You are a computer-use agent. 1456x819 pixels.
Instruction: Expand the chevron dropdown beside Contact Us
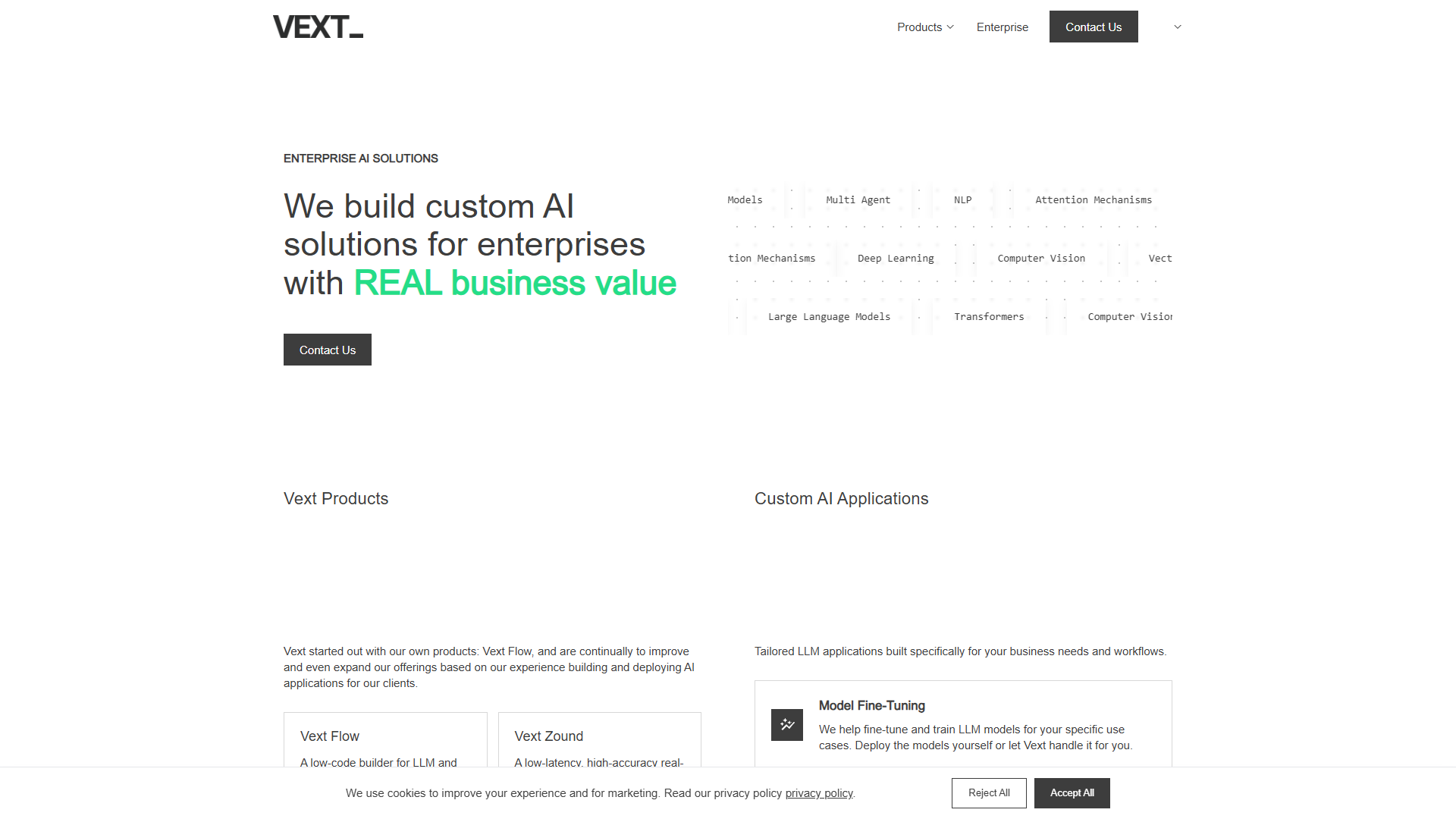pos(1178,27)
